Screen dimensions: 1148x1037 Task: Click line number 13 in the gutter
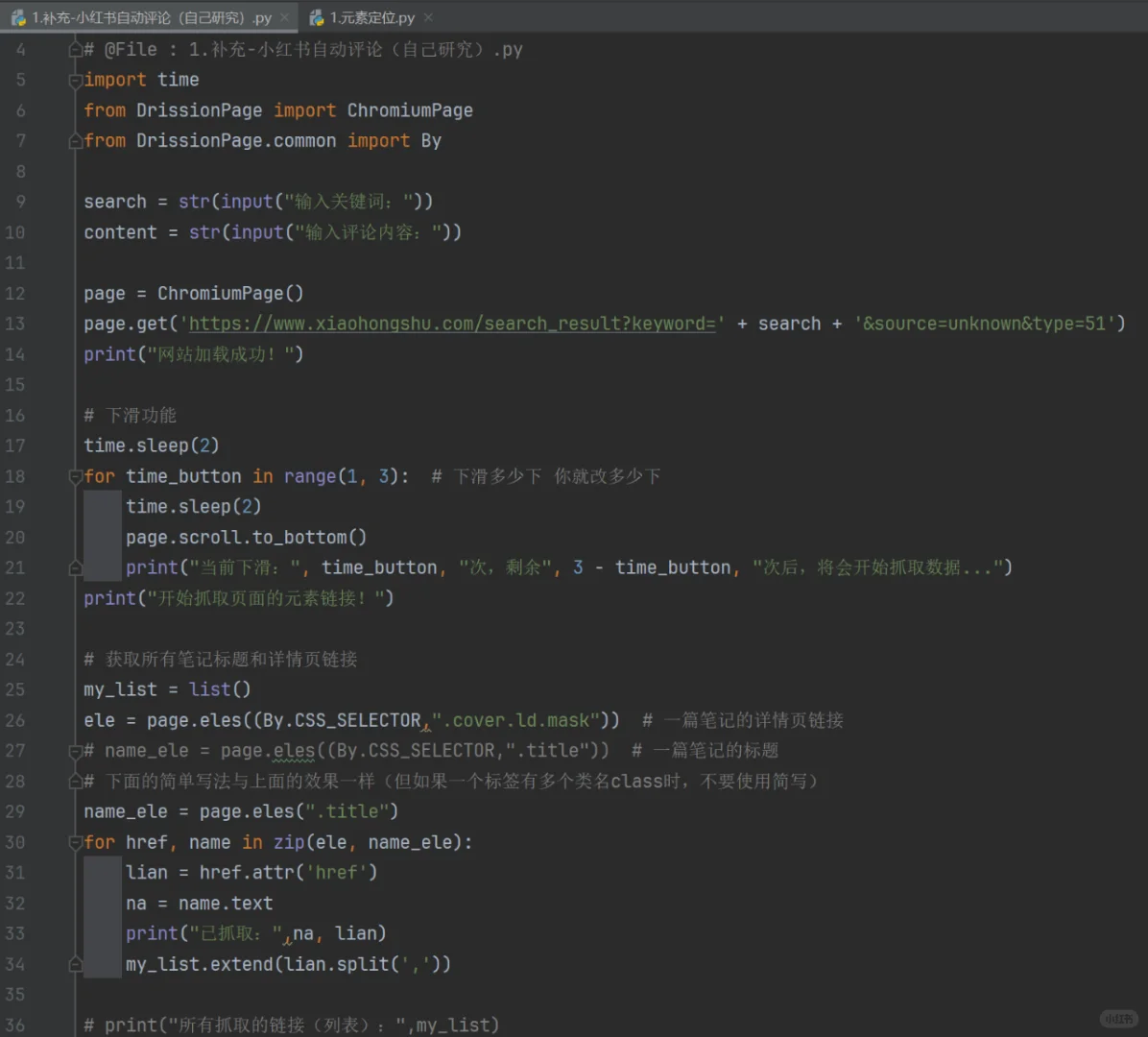[x=15, y=324]
